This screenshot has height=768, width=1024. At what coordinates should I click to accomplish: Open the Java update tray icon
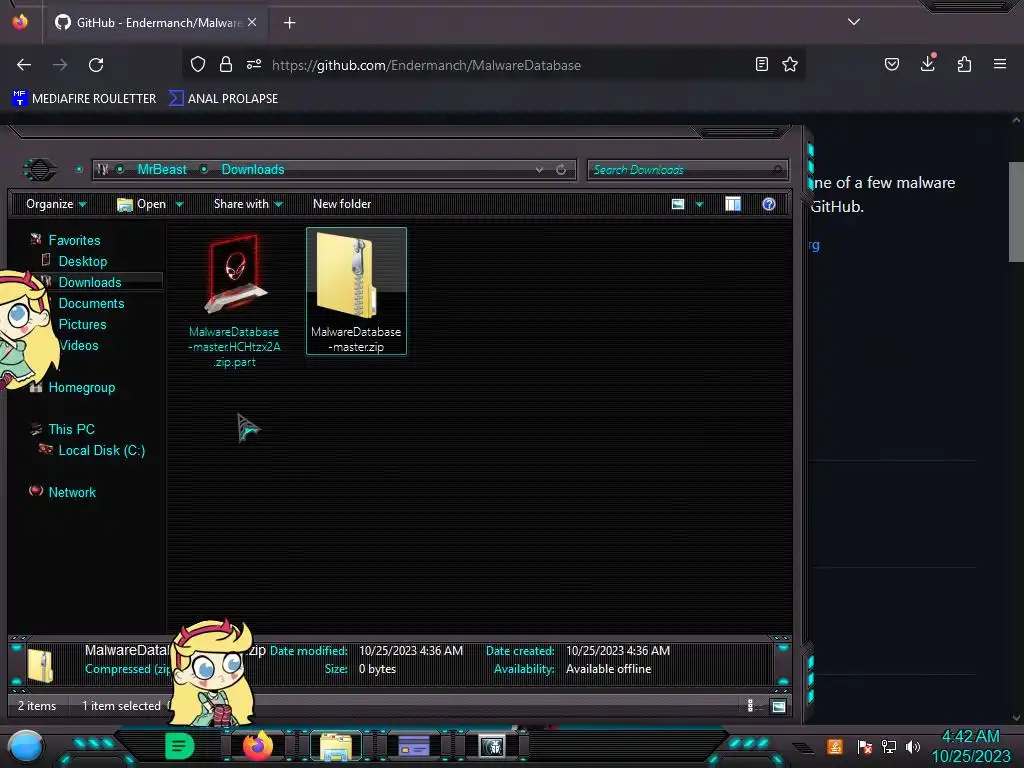[835, 746]
